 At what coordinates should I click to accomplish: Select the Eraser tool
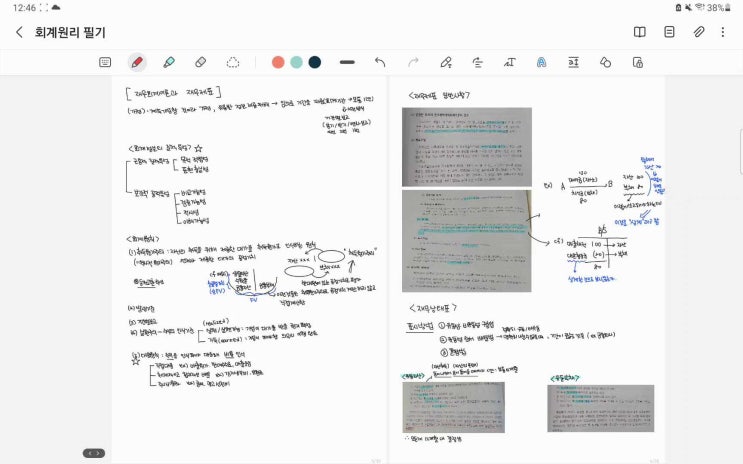tap(201, 62)
